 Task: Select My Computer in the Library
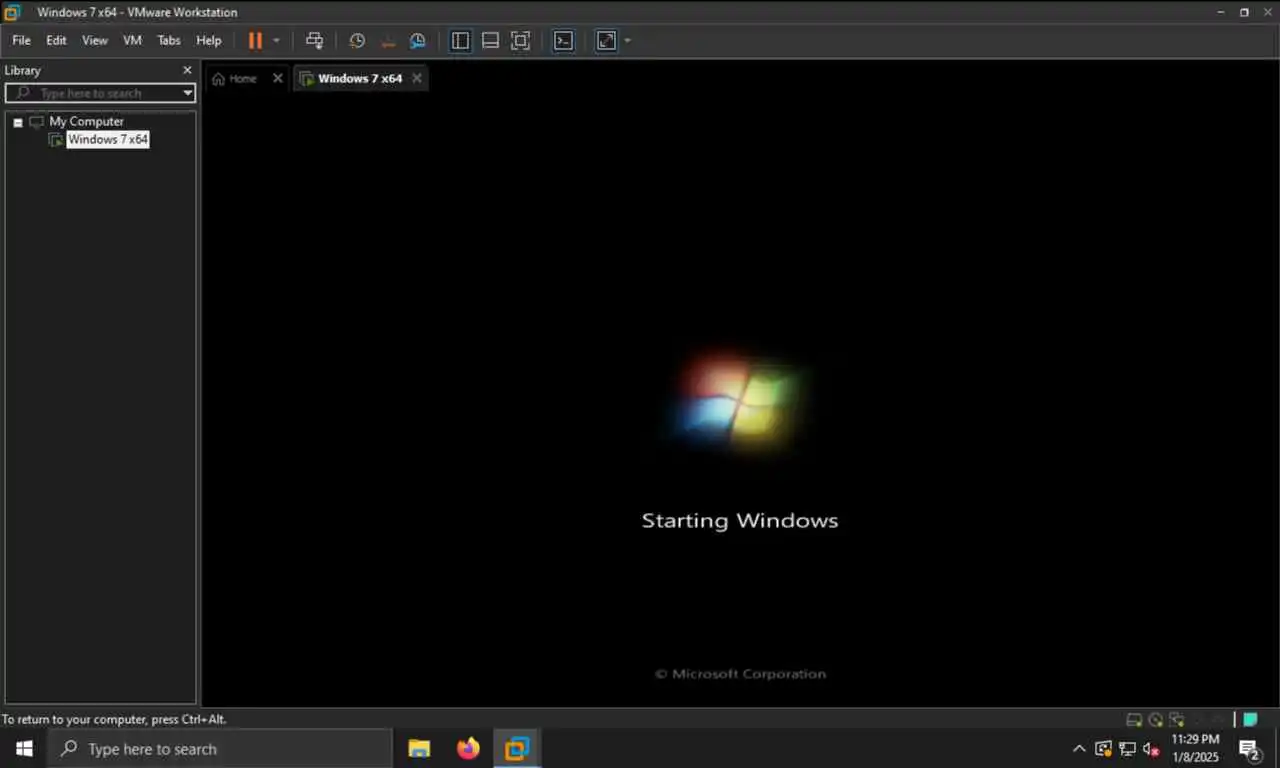[x=86, y=121]
